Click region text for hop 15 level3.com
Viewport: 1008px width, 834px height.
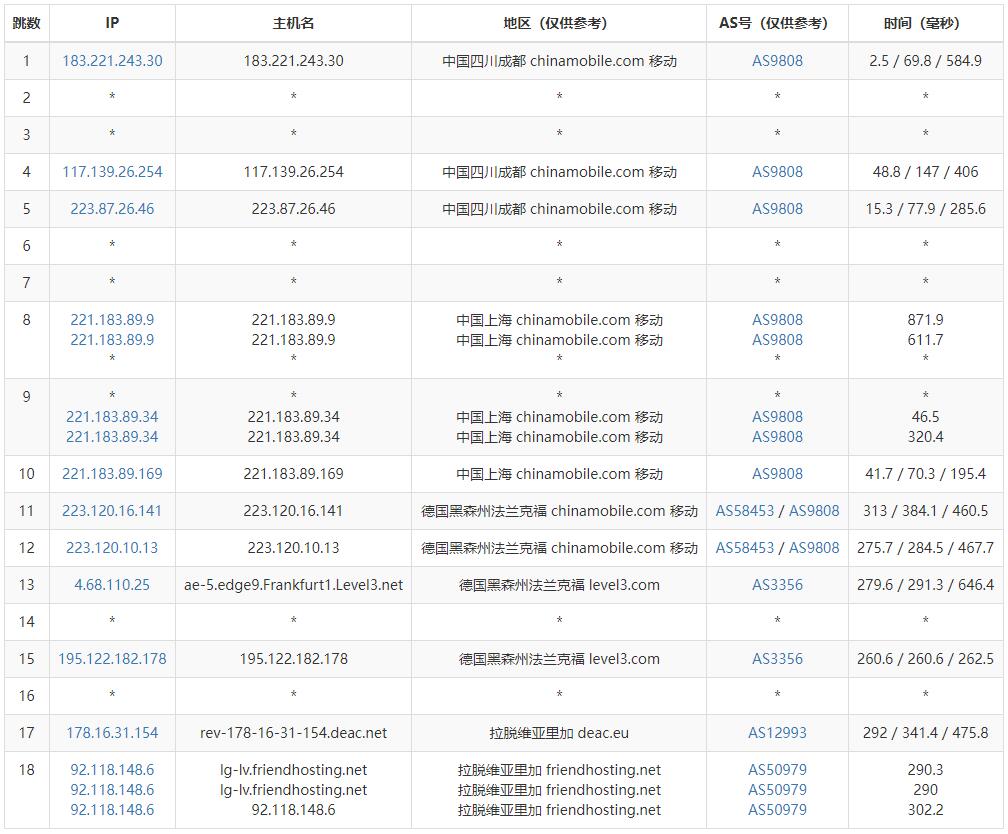[559, 659]
